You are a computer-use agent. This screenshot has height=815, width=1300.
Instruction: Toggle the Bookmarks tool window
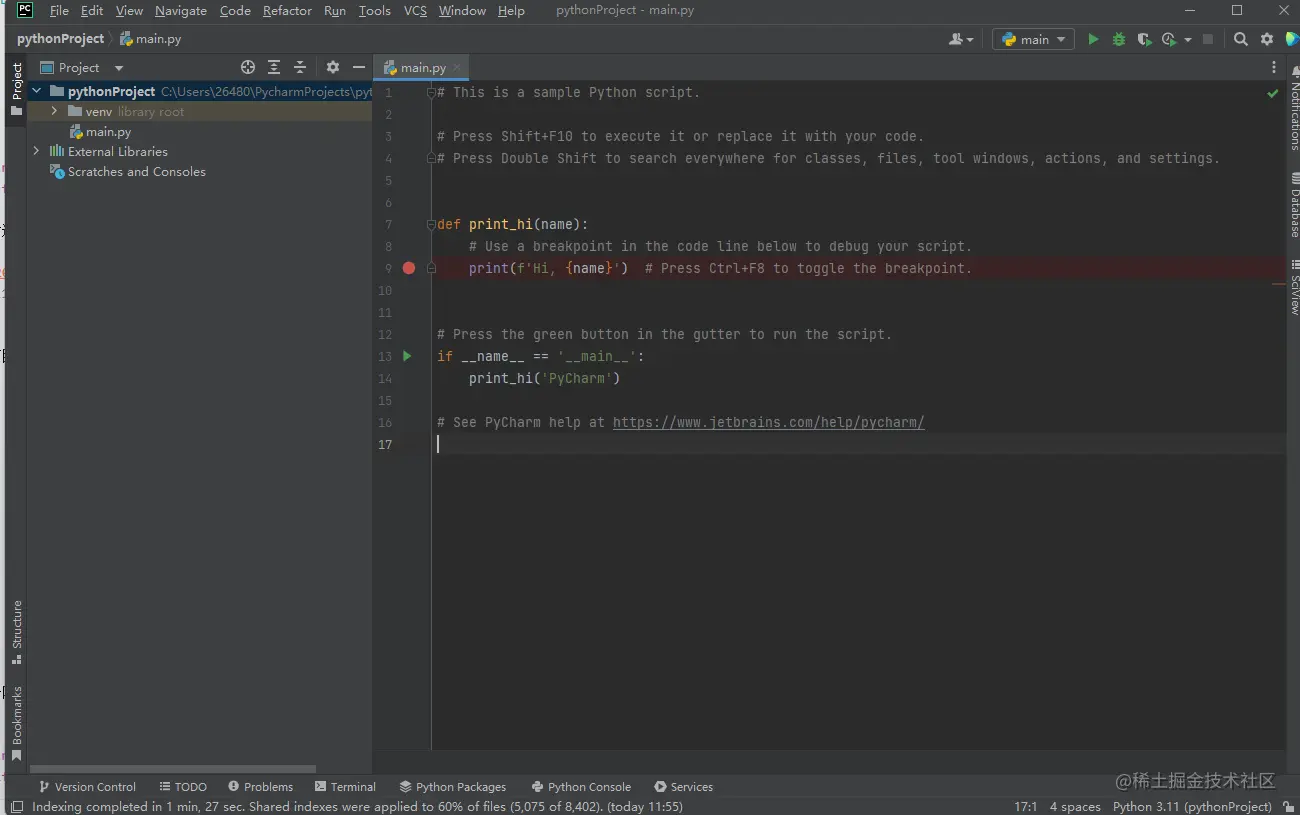click(x=16, y=722)
